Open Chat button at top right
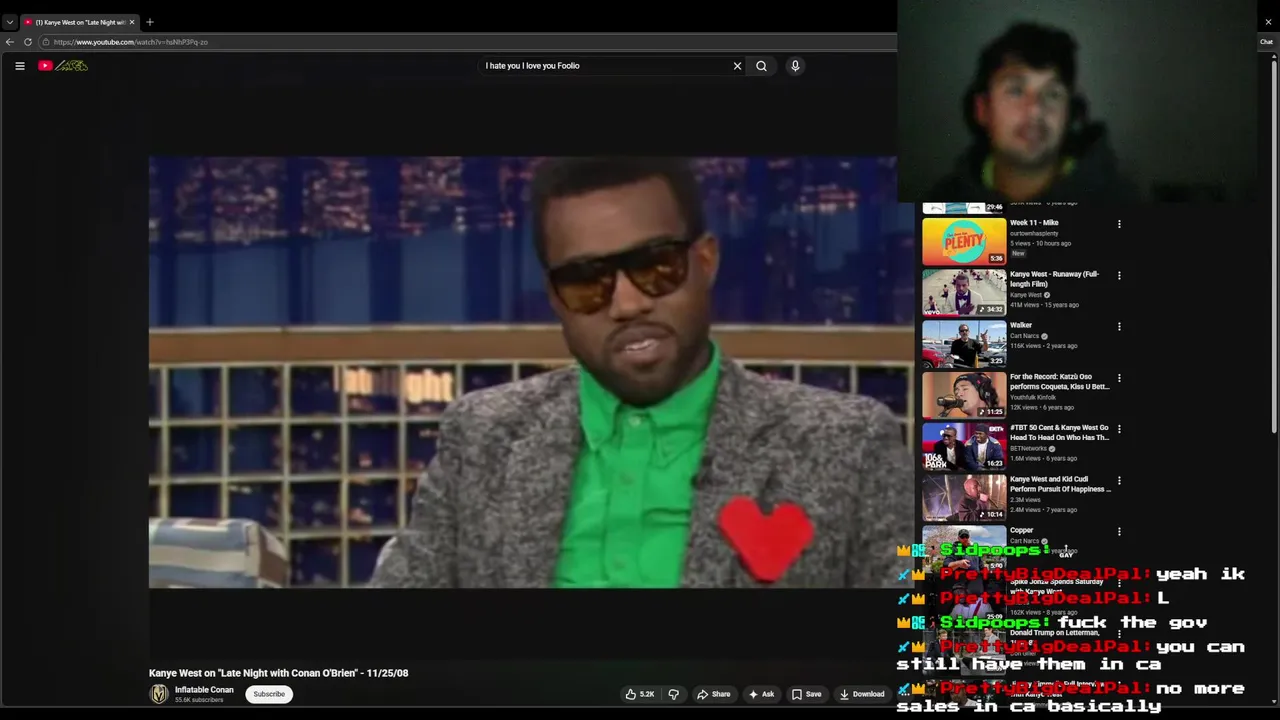1280x720 pixels. tap(1266, 42)
